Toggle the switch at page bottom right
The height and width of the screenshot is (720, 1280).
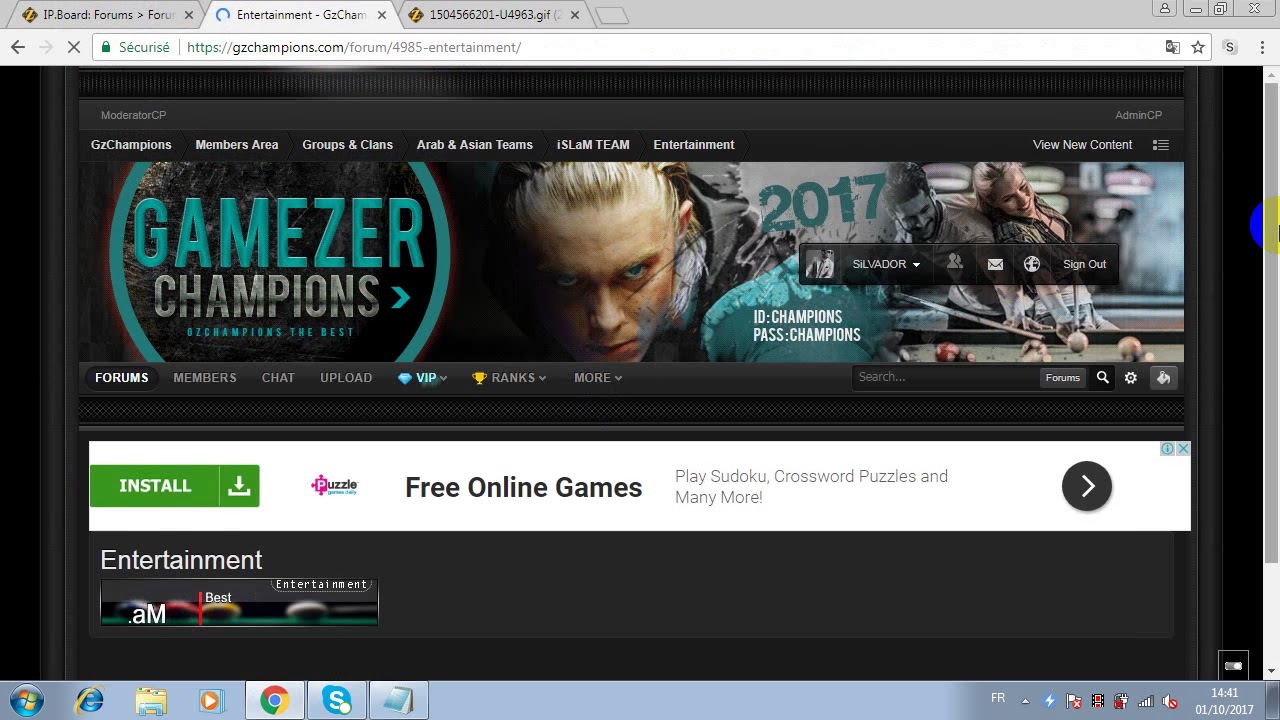click(1233, 666)
